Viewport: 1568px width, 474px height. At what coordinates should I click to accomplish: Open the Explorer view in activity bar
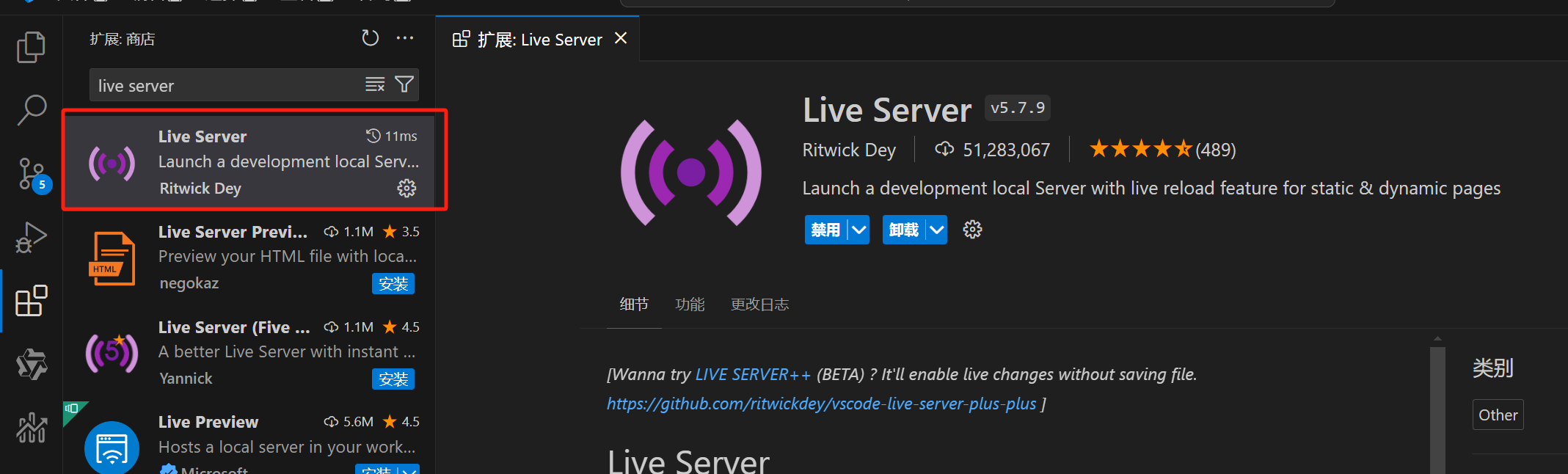pyautogui.click(x=31, y=47)
